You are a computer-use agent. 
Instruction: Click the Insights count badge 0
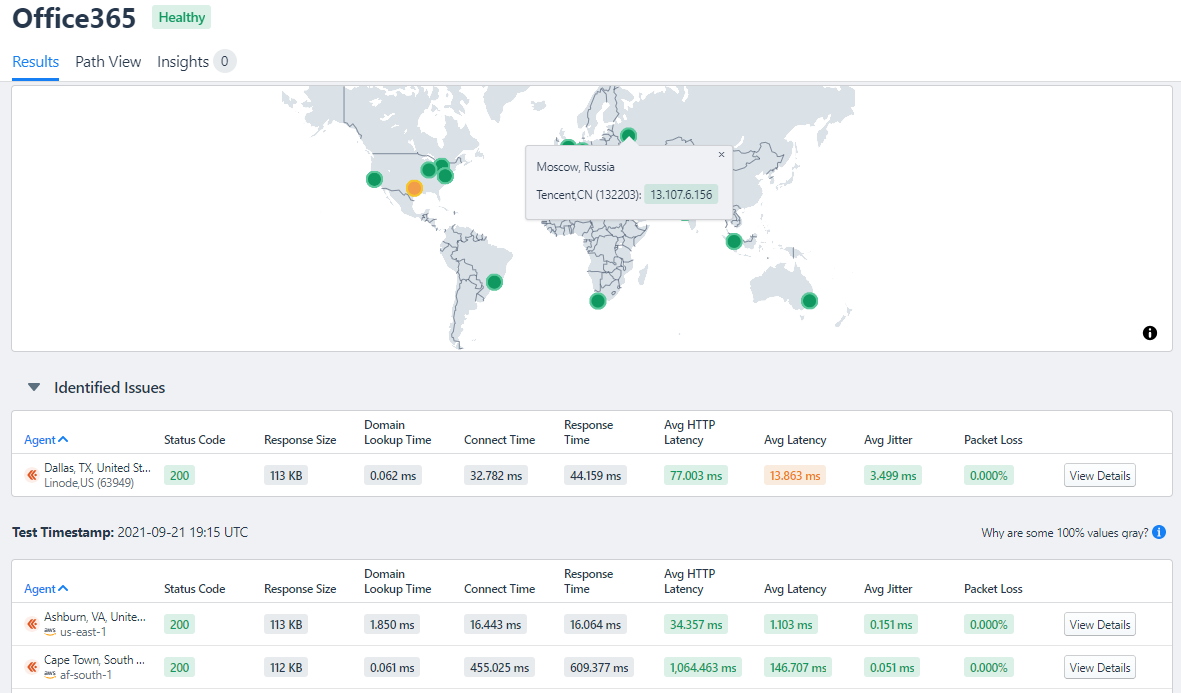pyautogui.click(x=224, y=61)
